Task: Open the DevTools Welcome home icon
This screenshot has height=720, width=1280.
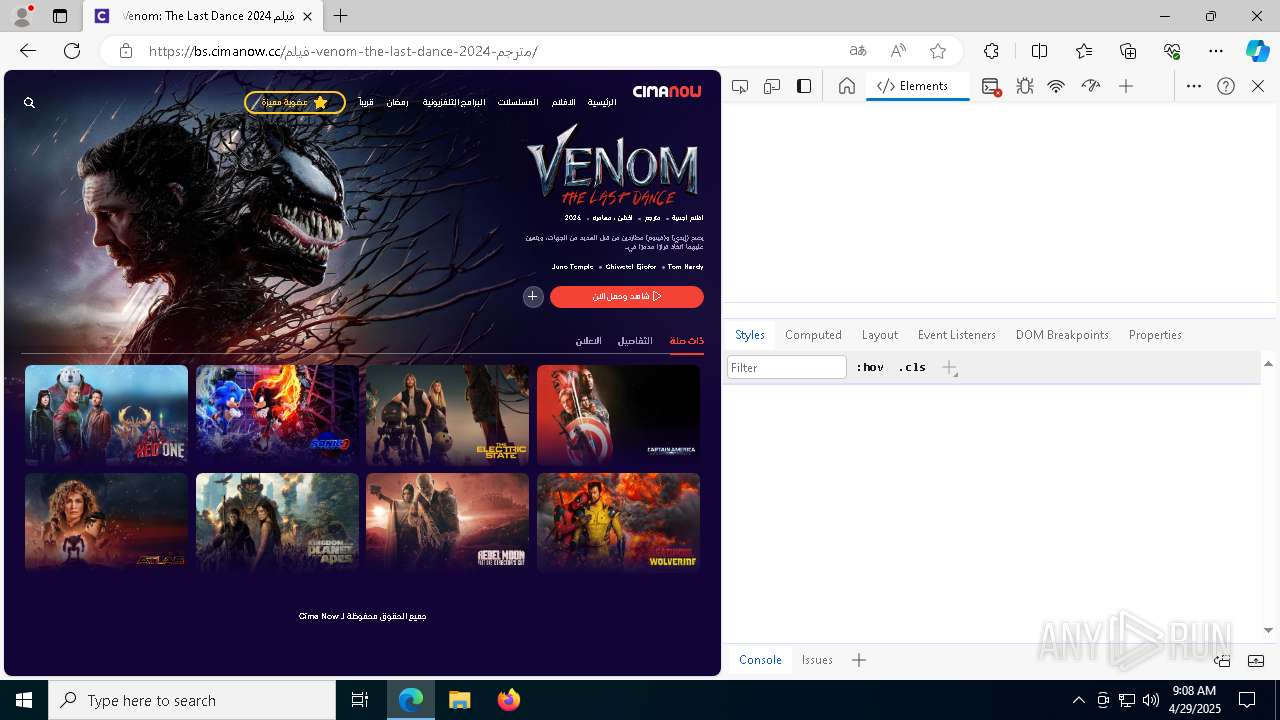Action: point(847,86)
